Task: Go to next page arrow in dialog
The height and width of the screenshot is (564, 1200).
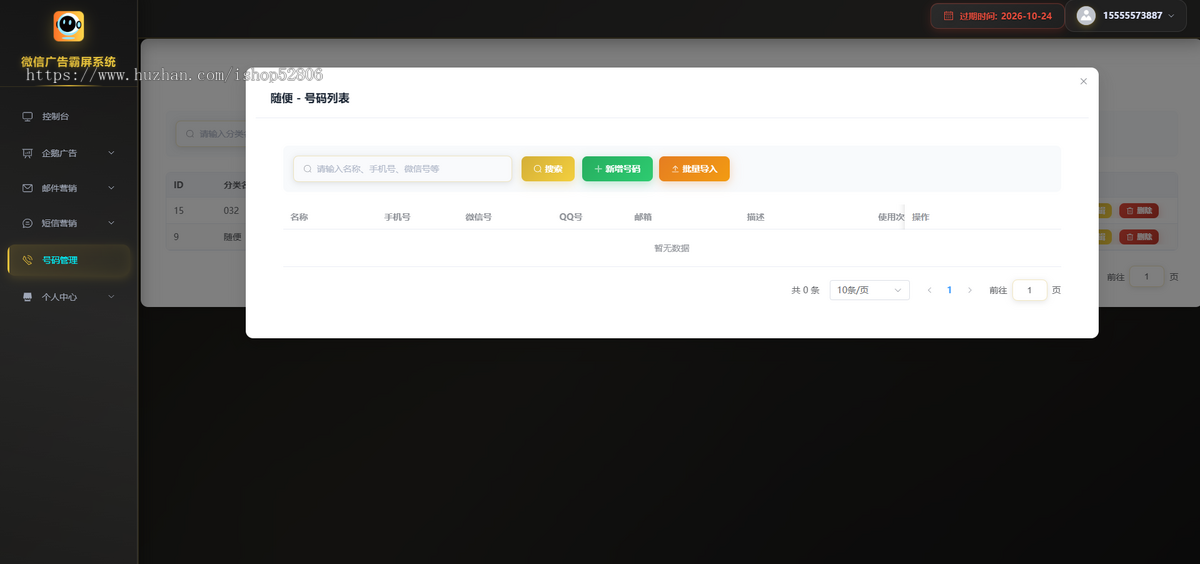Action: pos(969,290)
